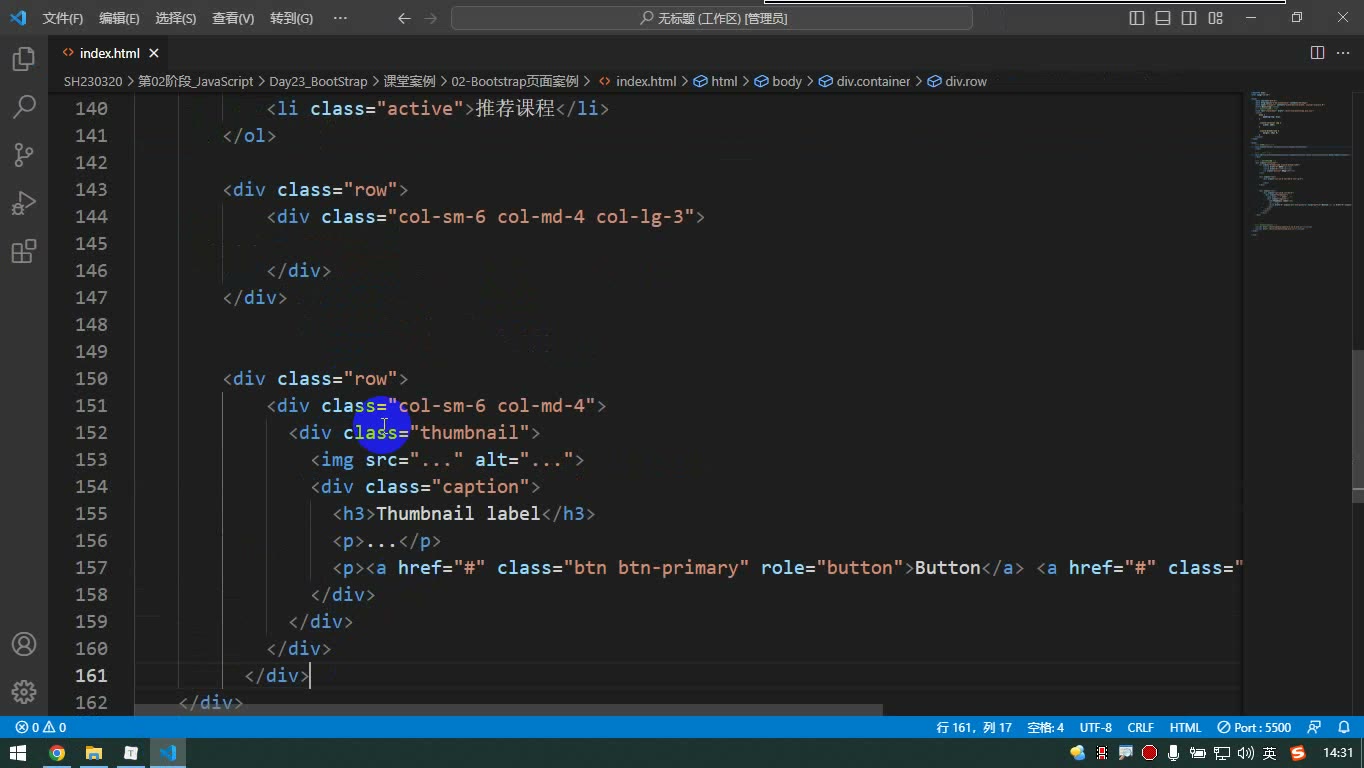Open the Day23_BootStrap breadcrumb folder
1364x768 pixels.
pyautogui.click(x=318, y=81)
